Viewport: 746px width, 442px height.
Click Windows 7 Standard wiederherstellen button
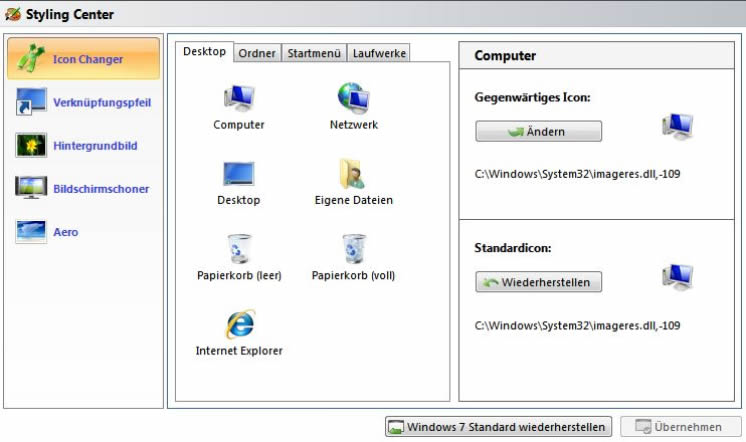(498, 427)
